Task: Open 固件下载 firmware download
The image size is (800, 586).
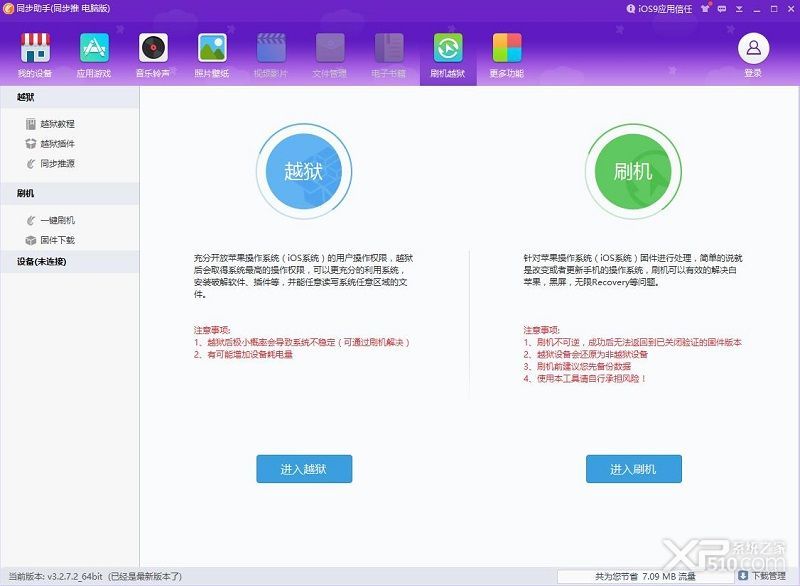Action: coord(51,240)
